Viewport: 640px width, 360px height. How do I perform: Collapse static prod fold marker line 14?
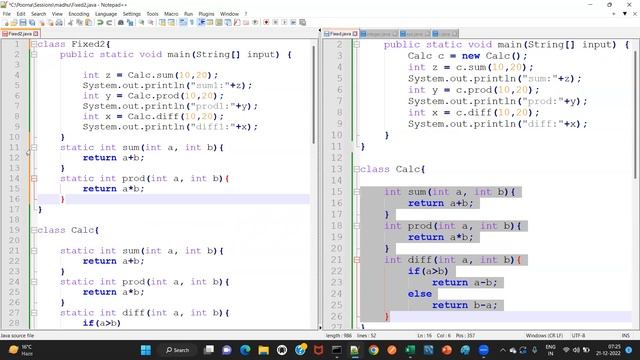34,178
